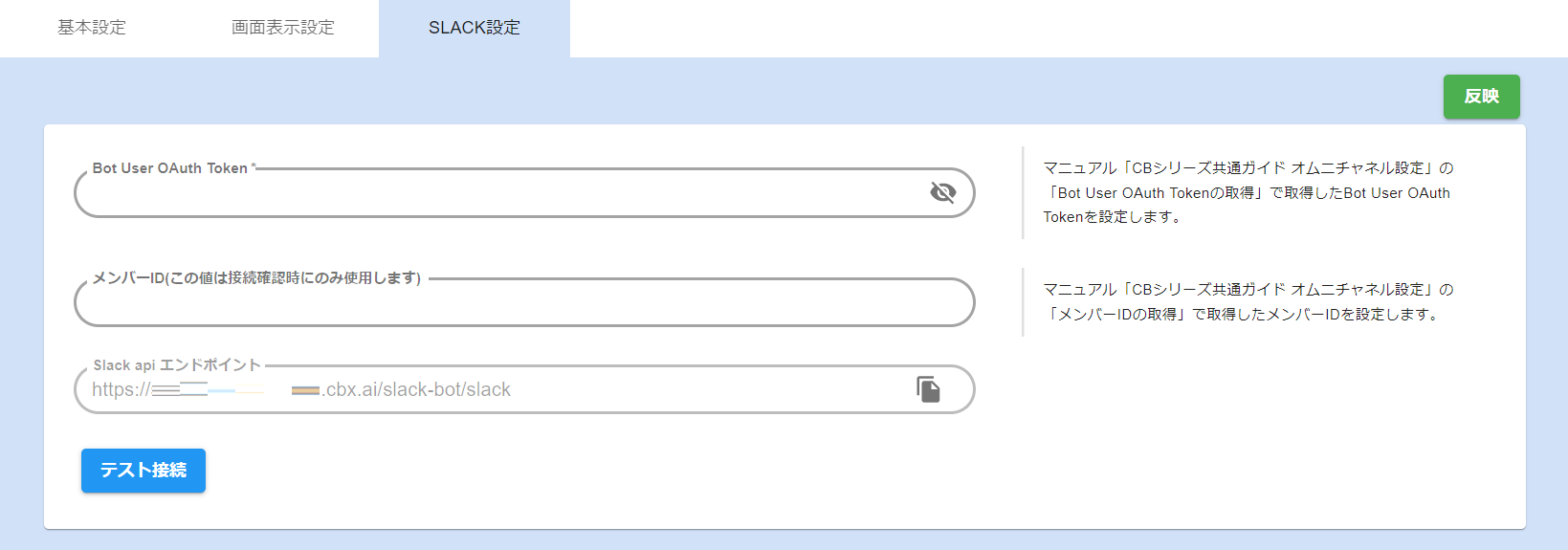This screenshot has height=550, width=1568.
Task: Click the blue テスト接続 button
Action: pos(144,471)
